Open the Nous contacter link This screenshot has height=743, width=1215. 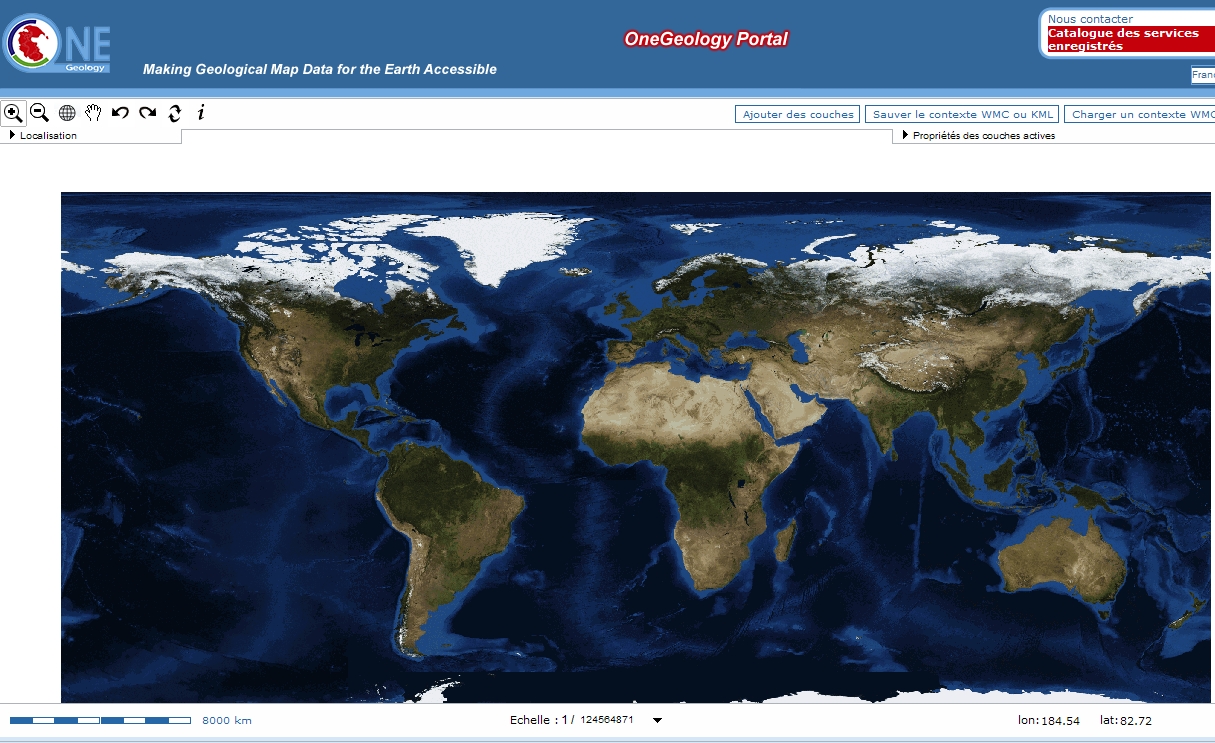tap(1090, 19)
